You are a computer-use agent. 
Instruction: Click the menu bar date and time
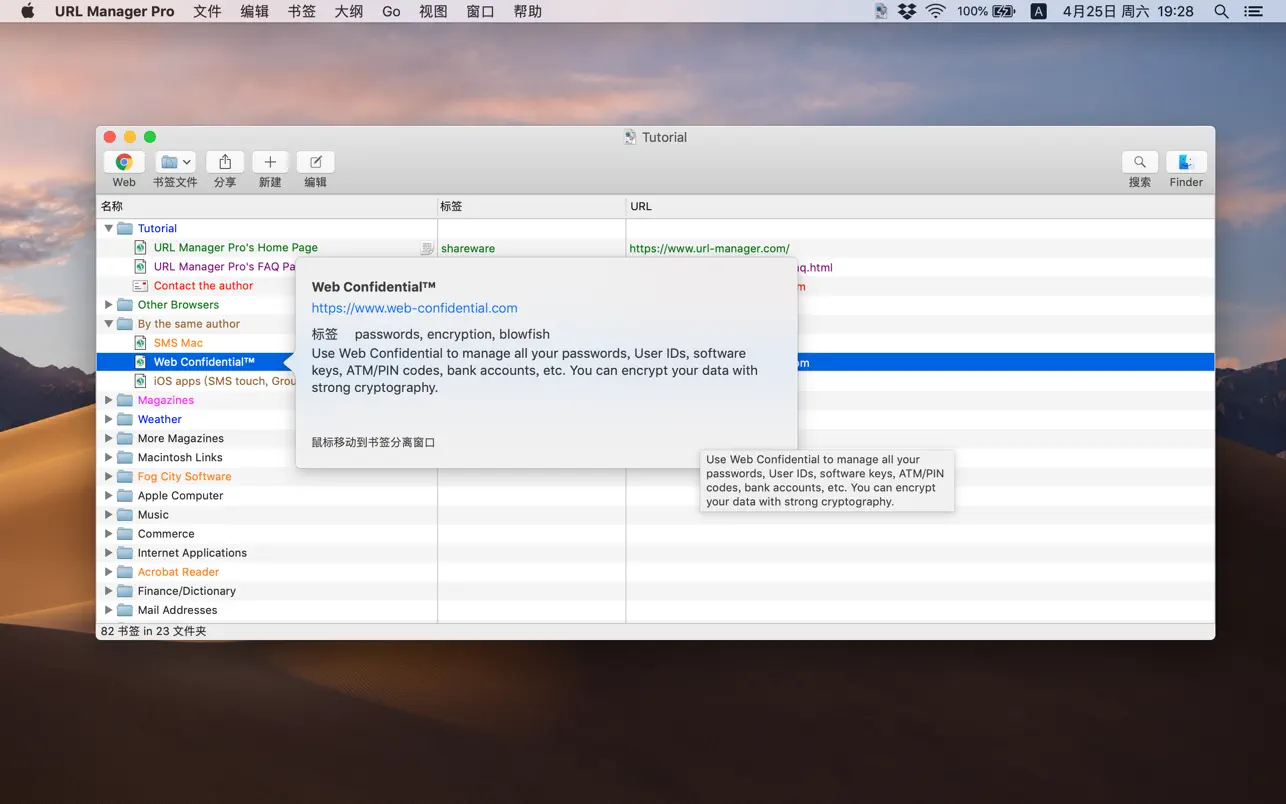(x=1128, y=12)
